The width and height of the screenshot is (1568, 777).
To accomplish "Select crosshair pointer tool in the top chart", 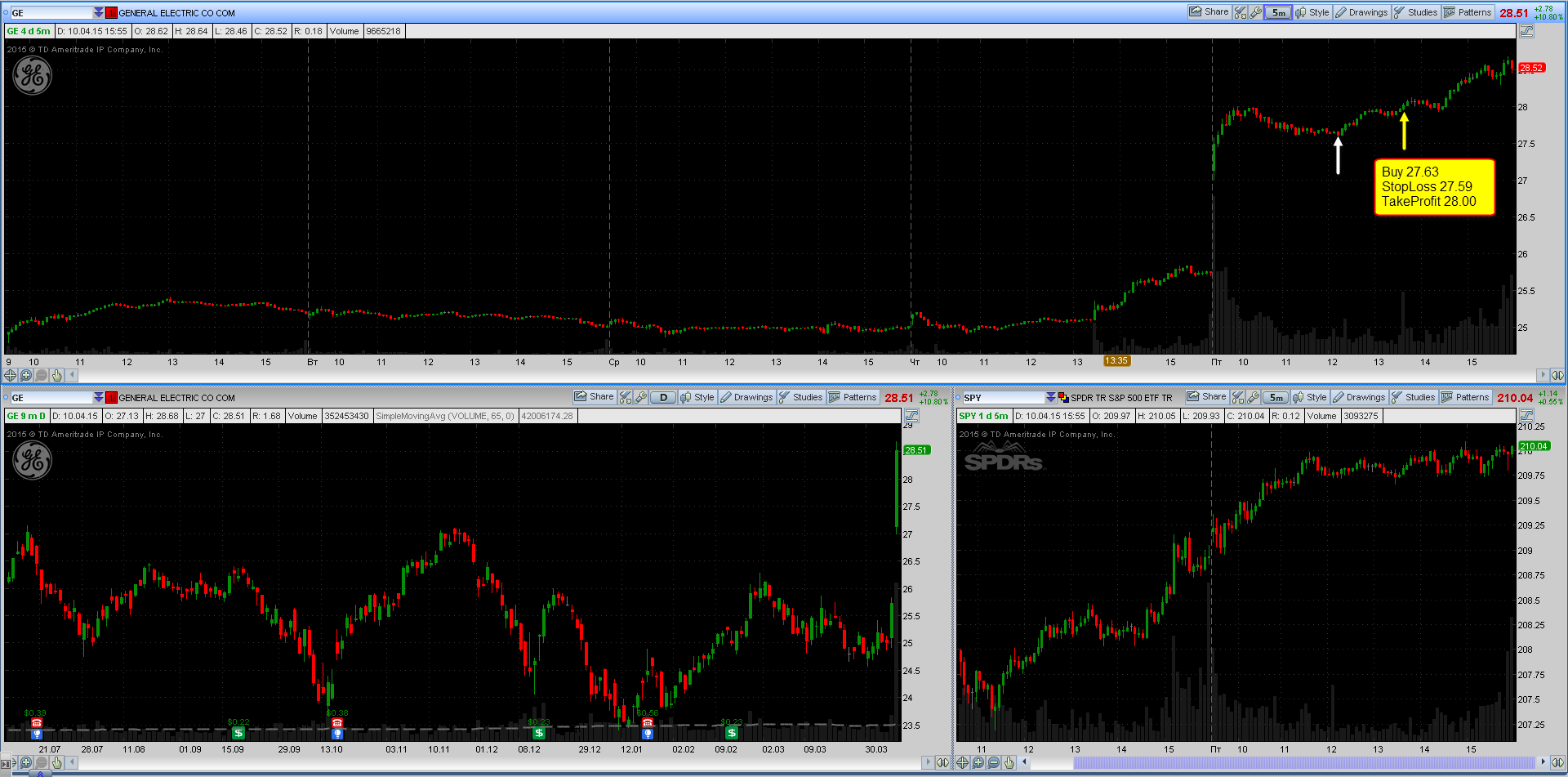I will point(10,376).
